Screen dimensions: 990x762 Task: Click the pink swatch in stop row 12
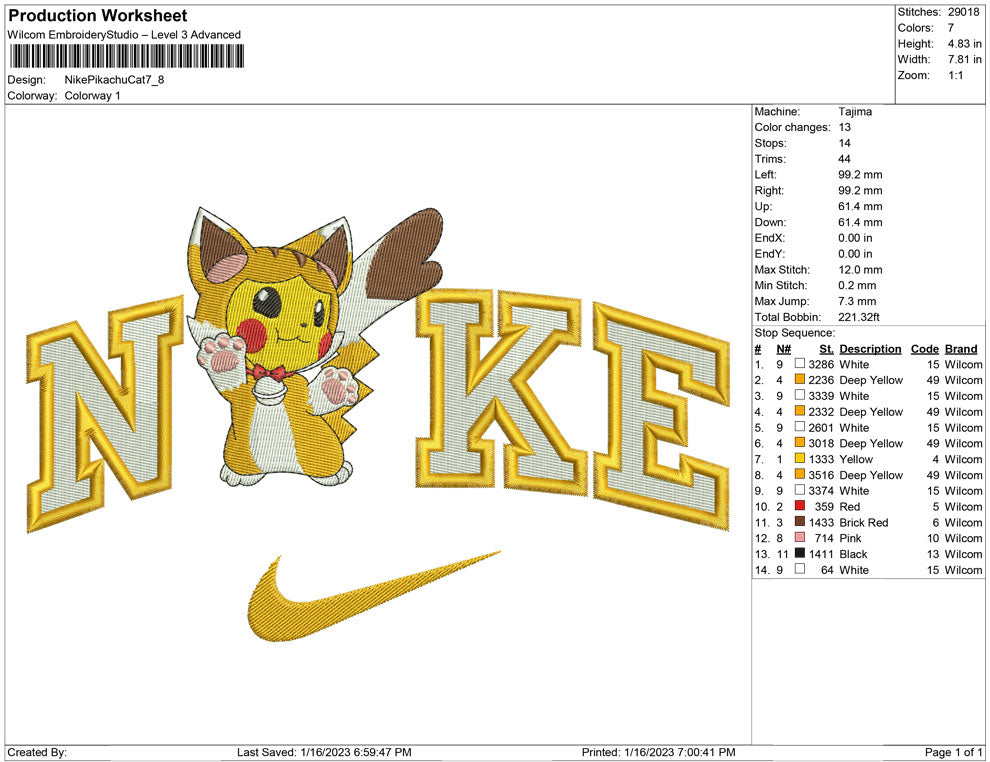point(800,537)
